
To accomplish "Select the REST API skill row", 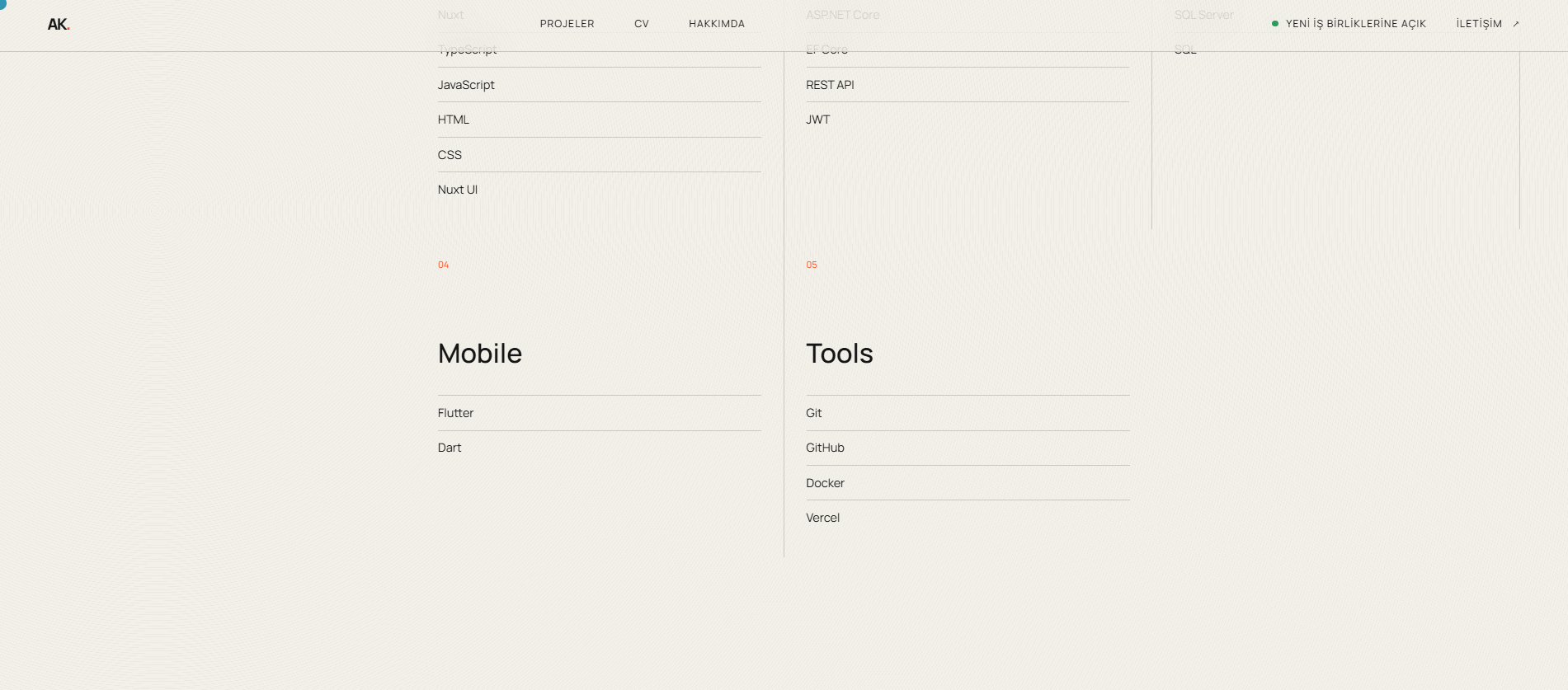I will pos(968,85).
